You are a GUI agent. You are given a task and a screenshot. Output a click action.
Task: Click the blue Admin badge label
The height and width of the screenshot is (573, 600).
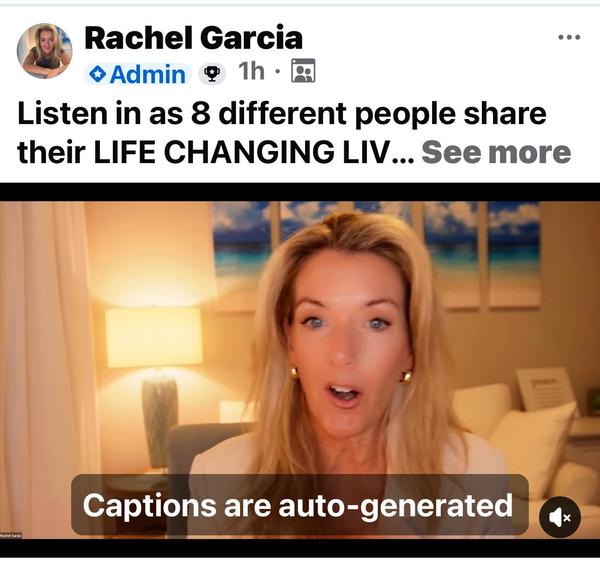[137, 74]
